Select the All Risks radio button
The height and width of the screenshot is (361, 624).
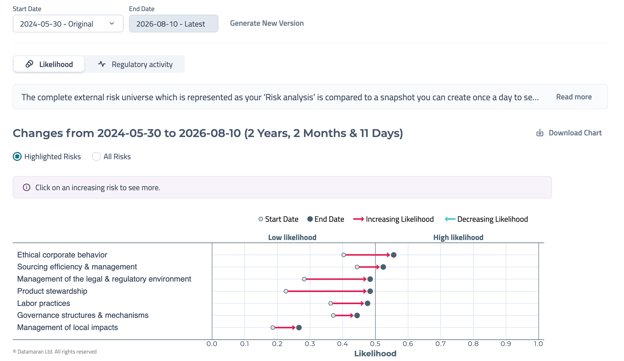[x=96, y=156]
